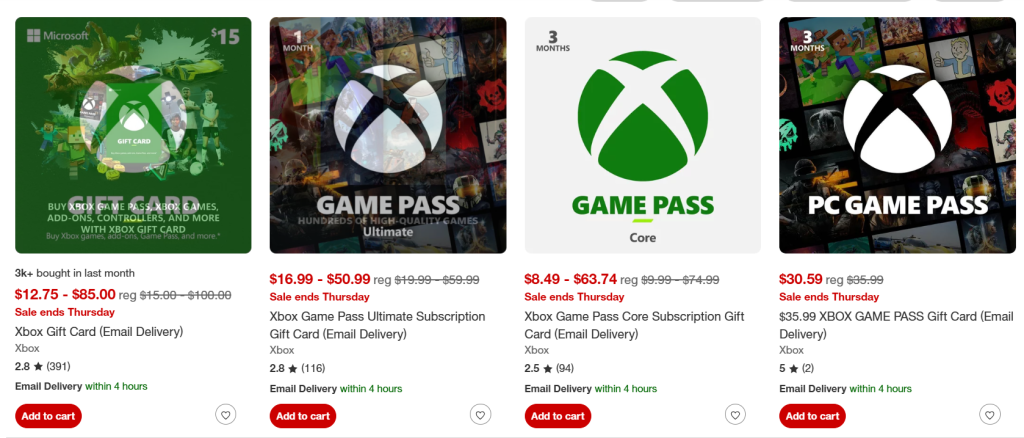The image size is (1024, 438).
Task: Favorite the $35.99 PC Game Pass card
Action: tap(990, 415)
